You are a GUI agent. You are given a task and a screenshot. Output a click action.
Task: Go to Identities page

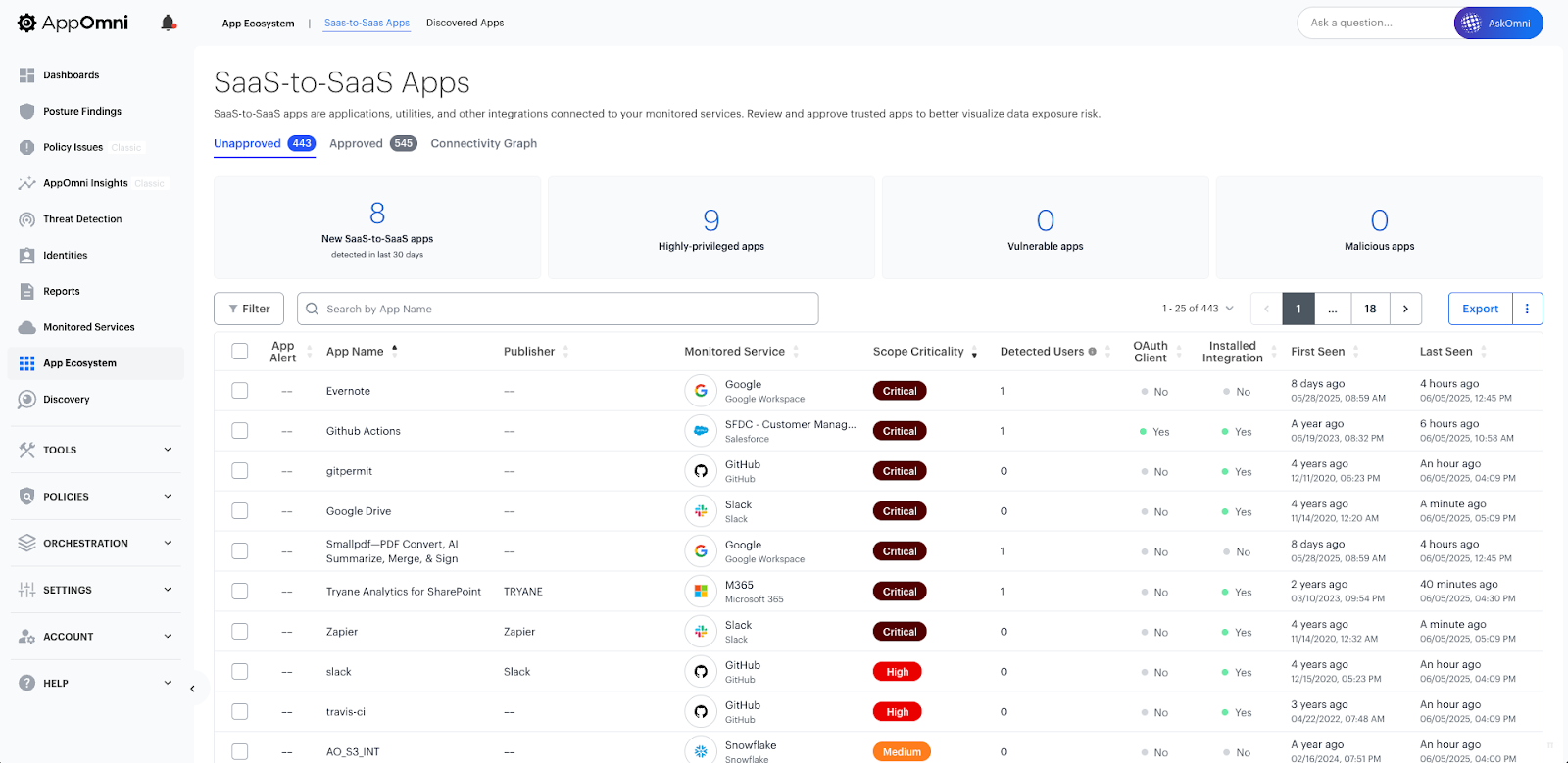point(65,256)
